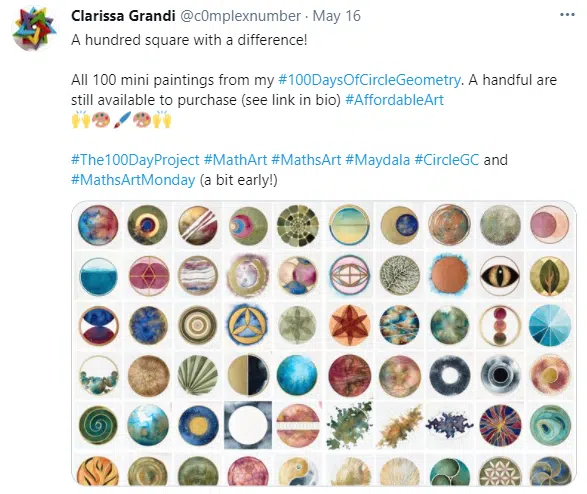The width and height of the screenshot is (587, 494).
Task: Click the half gold half black circle
Action: 248,375
